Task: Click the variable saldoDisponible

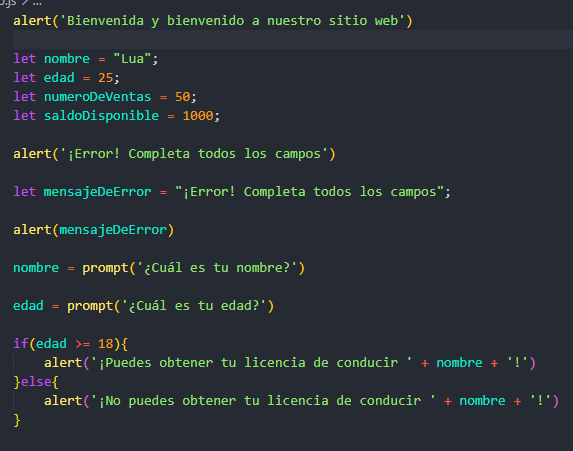Action: coord(101,116)
